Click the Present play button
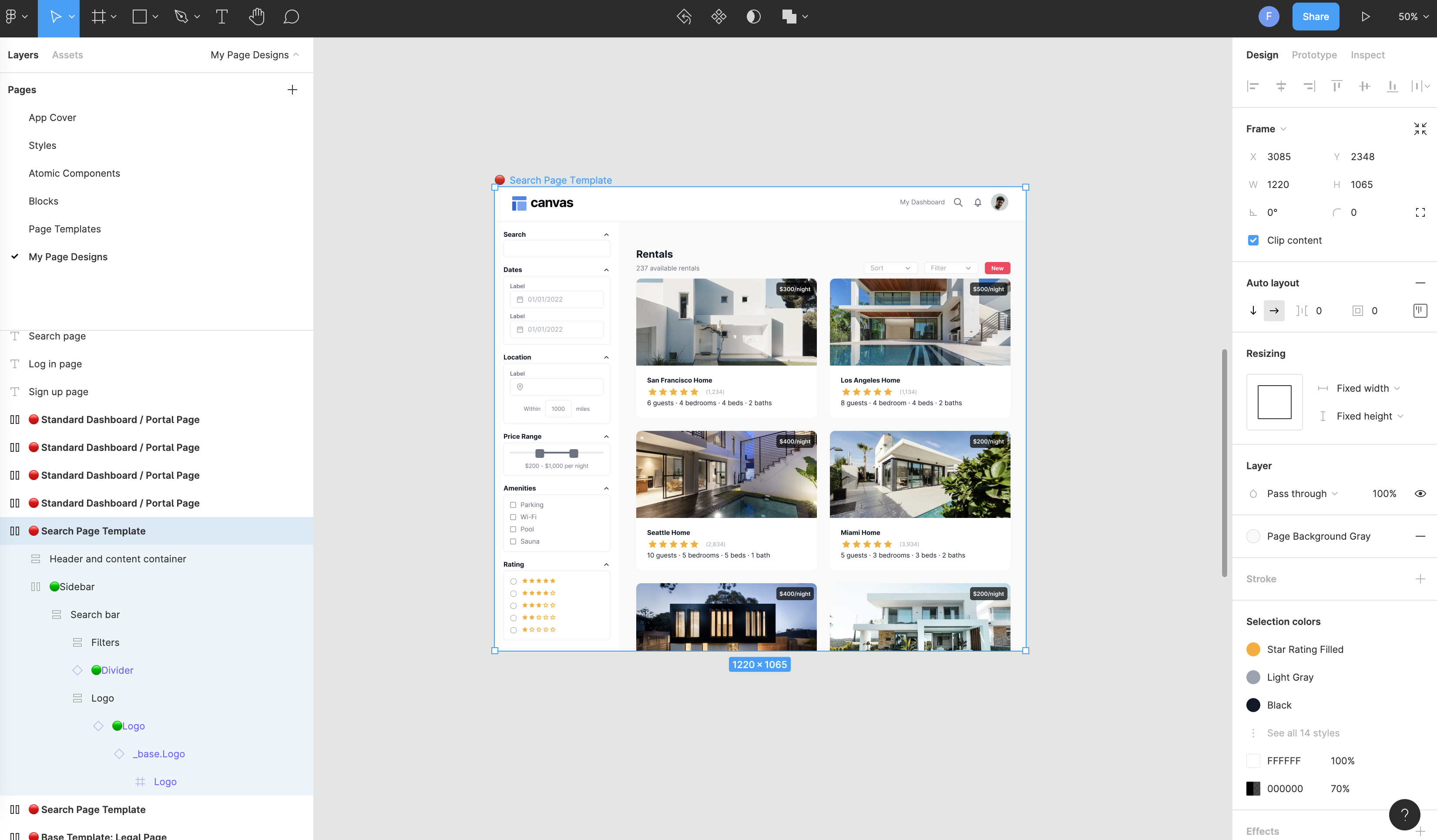 click(1365, 17)
